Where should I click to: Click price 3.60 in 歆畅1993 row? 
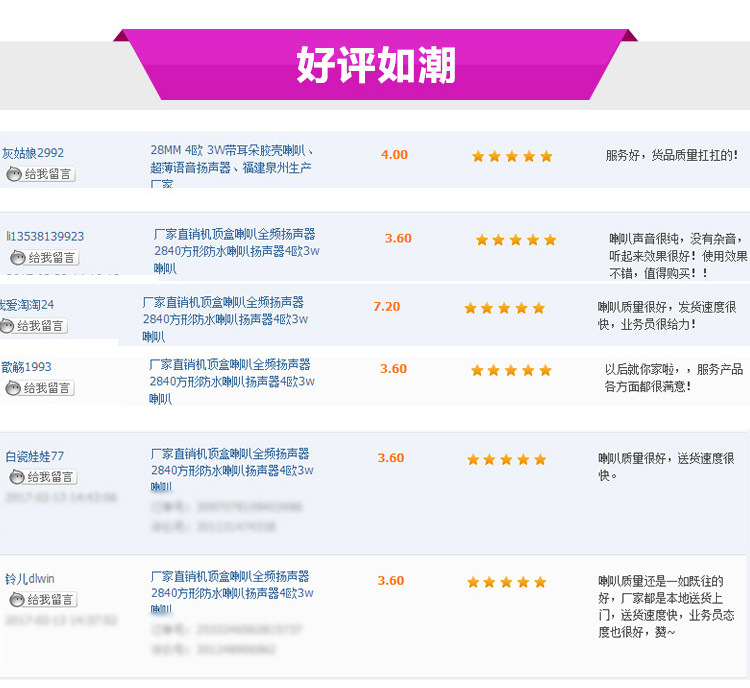point(393,369)
